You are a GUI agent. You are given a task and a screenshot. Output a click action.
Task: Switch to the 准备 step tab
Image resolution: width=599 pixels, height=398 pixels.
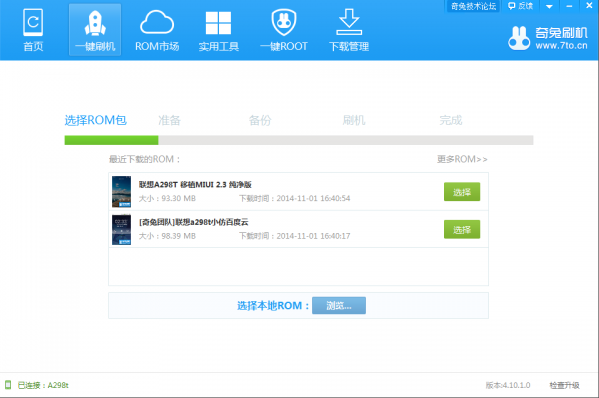tap(169, 120)
